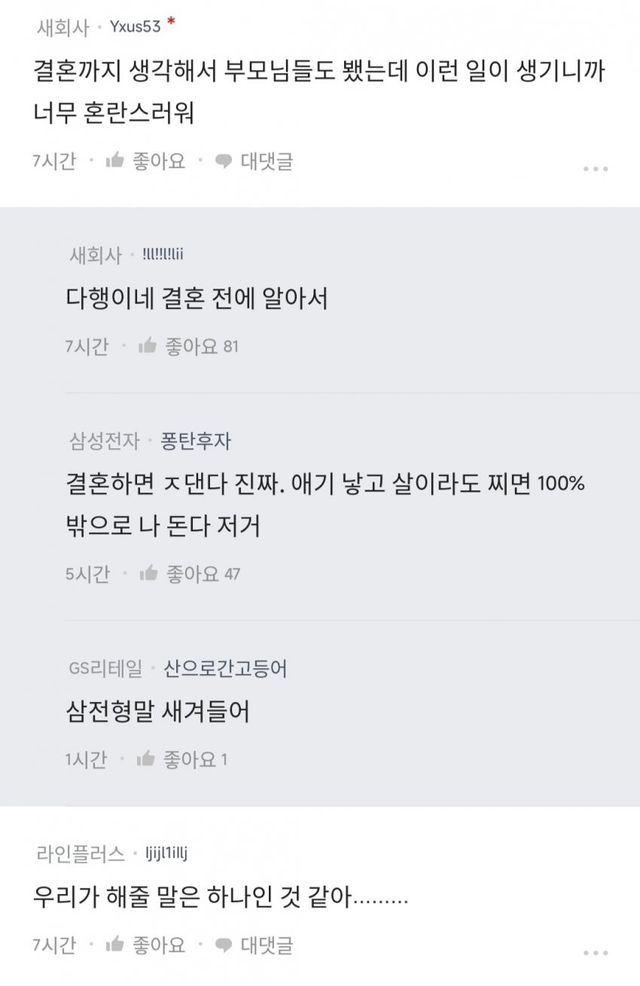Screen dimensions: 640x986
Task: Click the GS리테일 company label
Action: point(104,669)
